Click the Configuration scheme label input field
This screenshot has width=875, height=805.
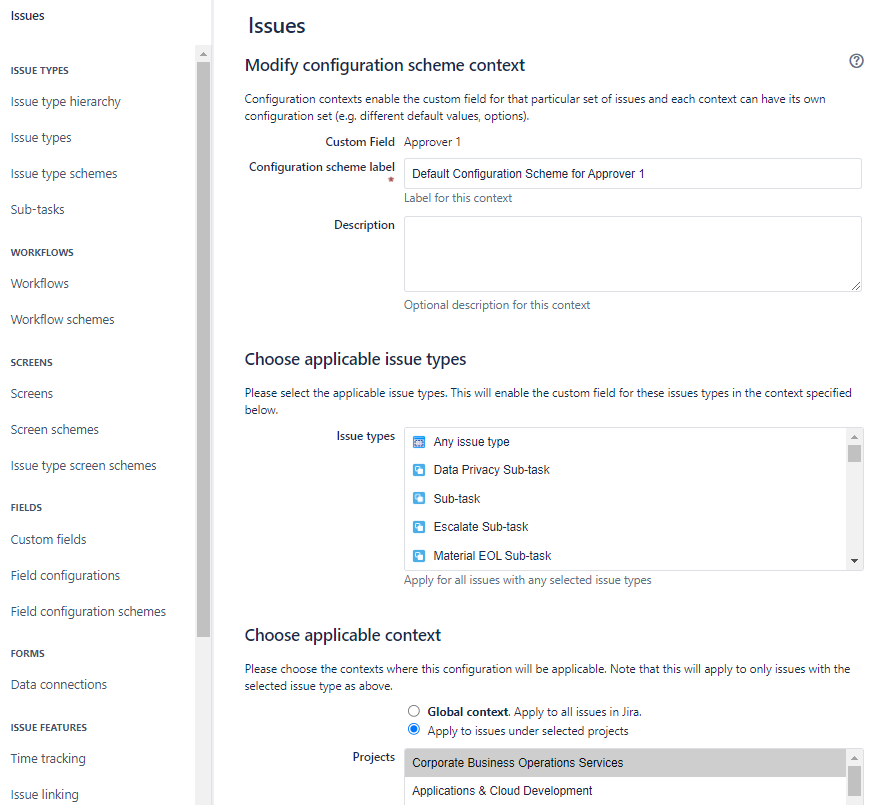point(632,173)
